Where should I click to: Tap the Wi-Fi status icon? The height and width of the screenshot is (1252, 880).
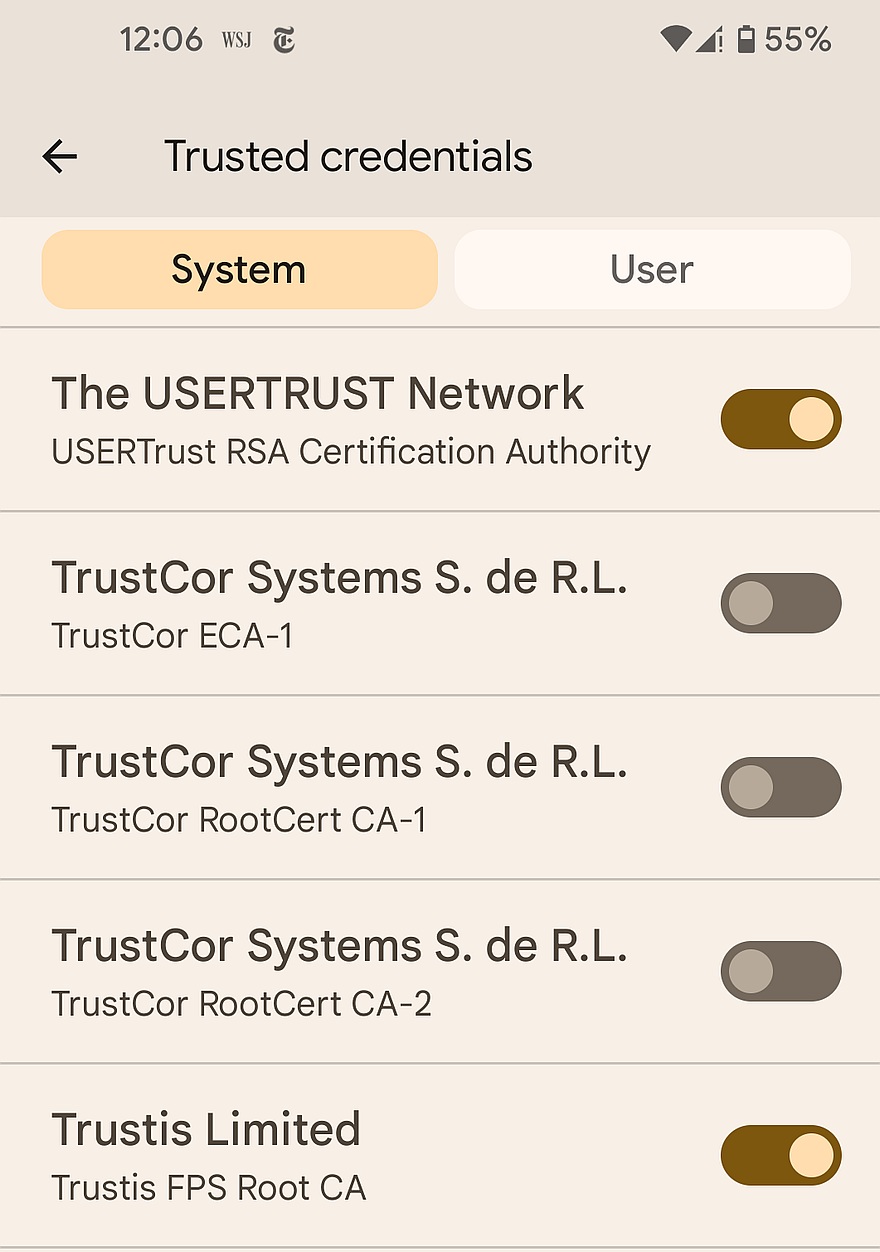click(675, 40)
